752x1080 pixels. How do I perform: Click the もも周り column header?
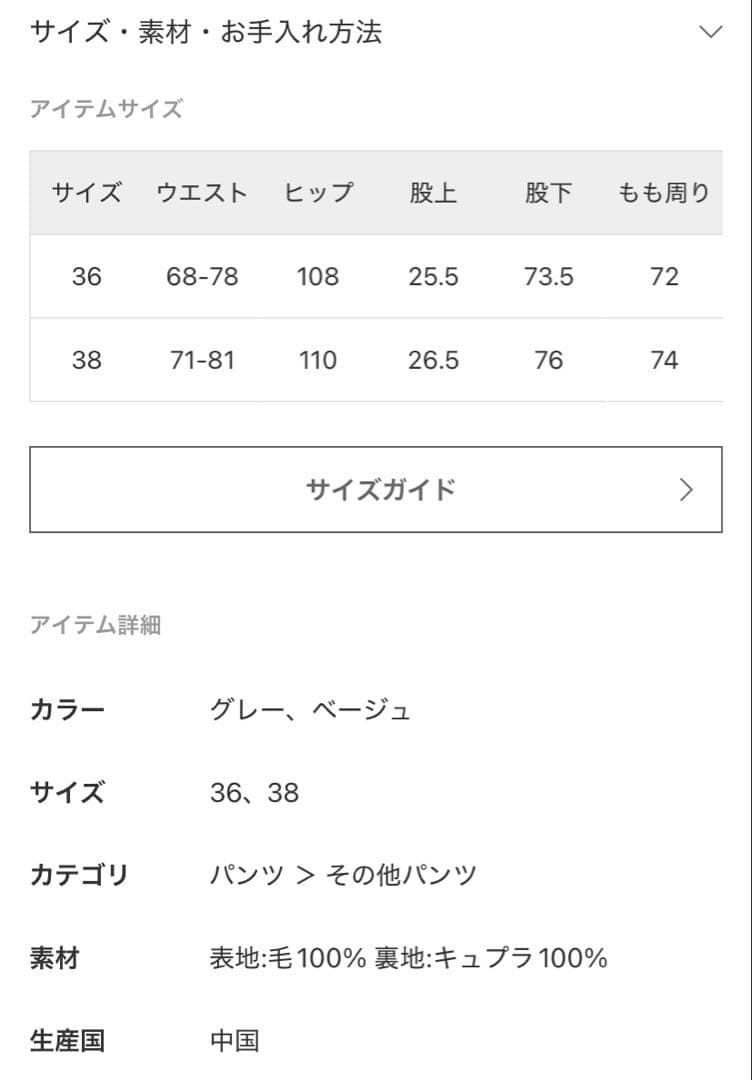point(663,193)
